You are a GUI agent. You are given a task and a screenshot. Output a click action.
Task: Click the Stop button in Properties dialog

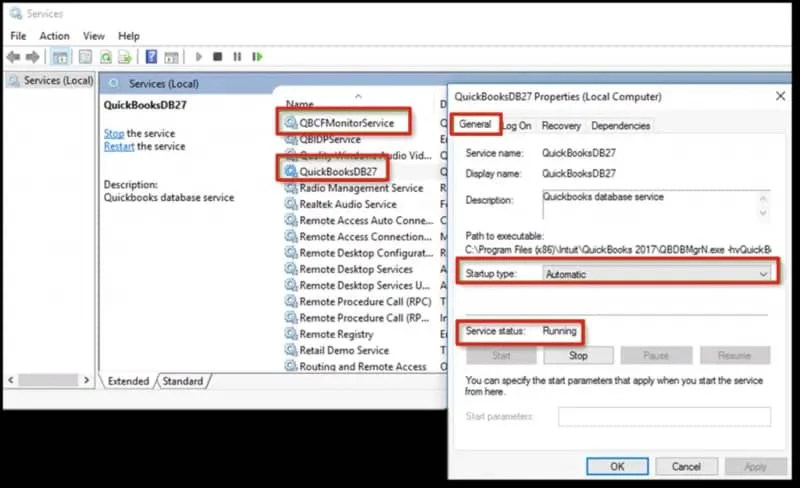[579, 355]
